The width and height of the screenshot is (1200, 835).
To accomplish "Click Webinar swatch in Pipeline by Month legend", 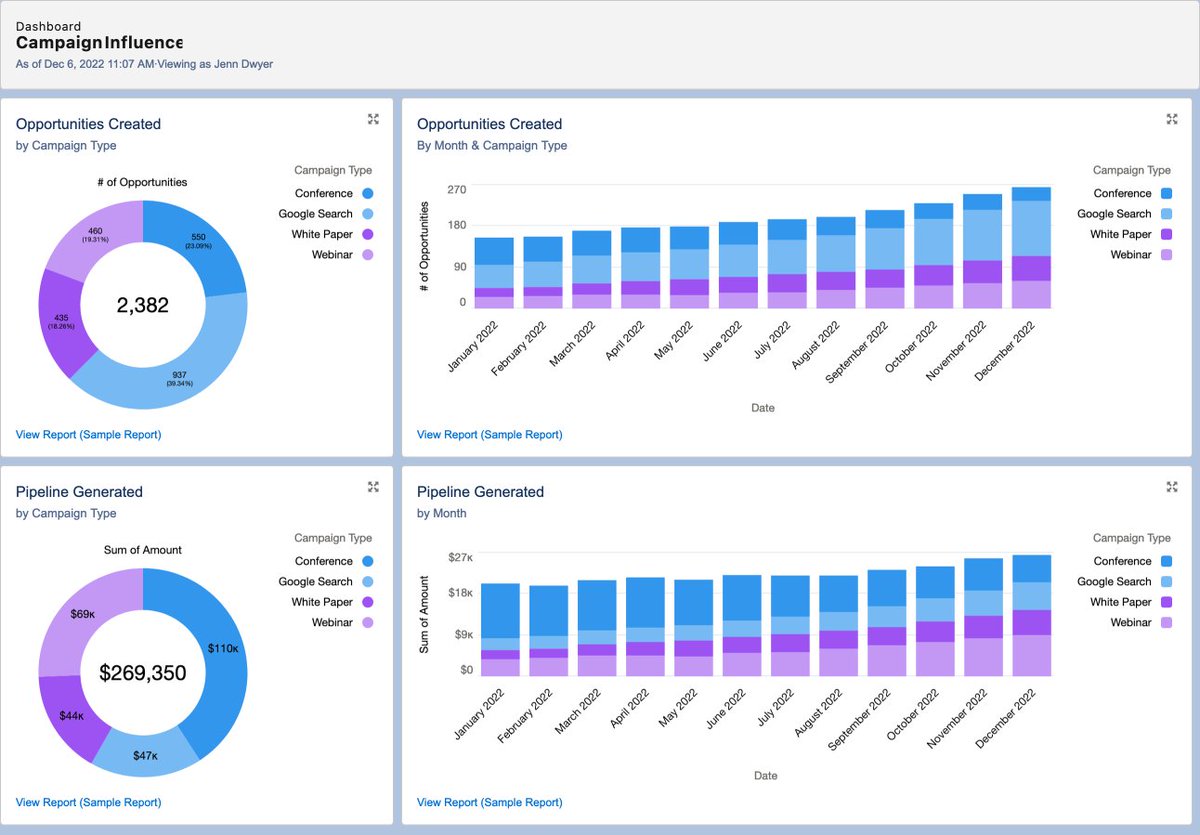I will point(1166,623).
